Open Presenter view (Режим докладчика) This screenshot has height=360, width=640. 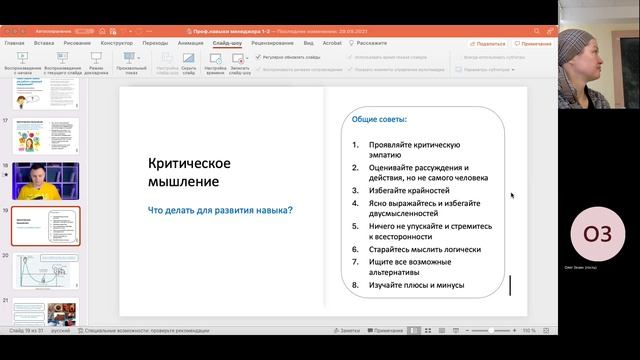click(x=96, y=62)
